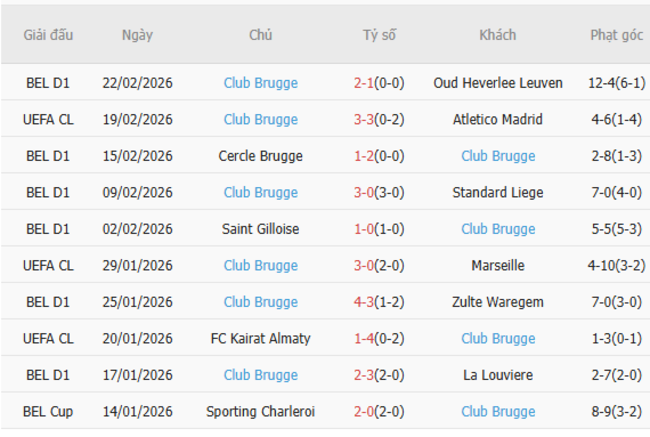Click the La Louviere team name
This screenshot has height=437, width=650.
coord(497,375)
